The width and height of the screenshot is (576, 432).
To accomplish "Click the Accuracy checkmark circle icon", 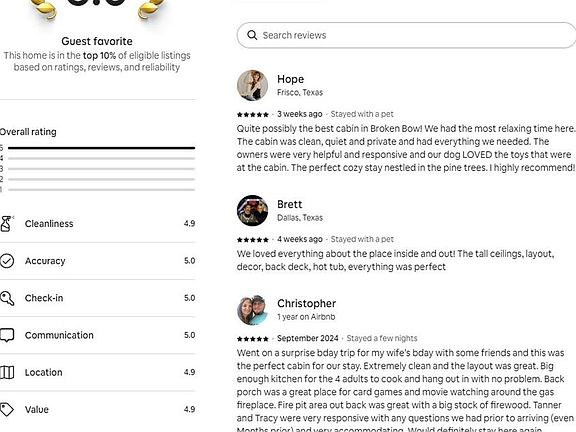I will click(7, 261).
